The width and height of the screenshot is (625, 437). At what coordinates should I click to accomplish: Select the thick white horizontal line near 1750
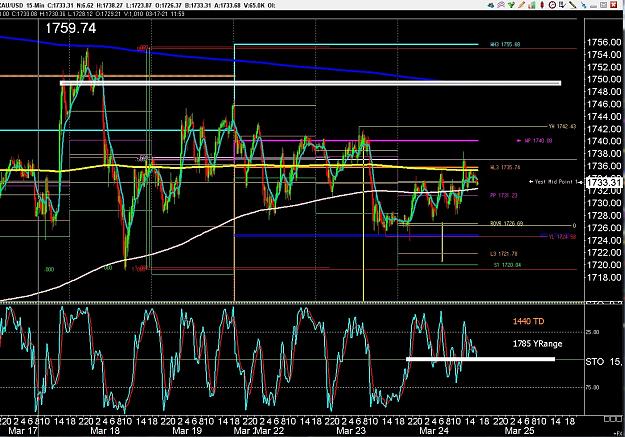(311, 83)
